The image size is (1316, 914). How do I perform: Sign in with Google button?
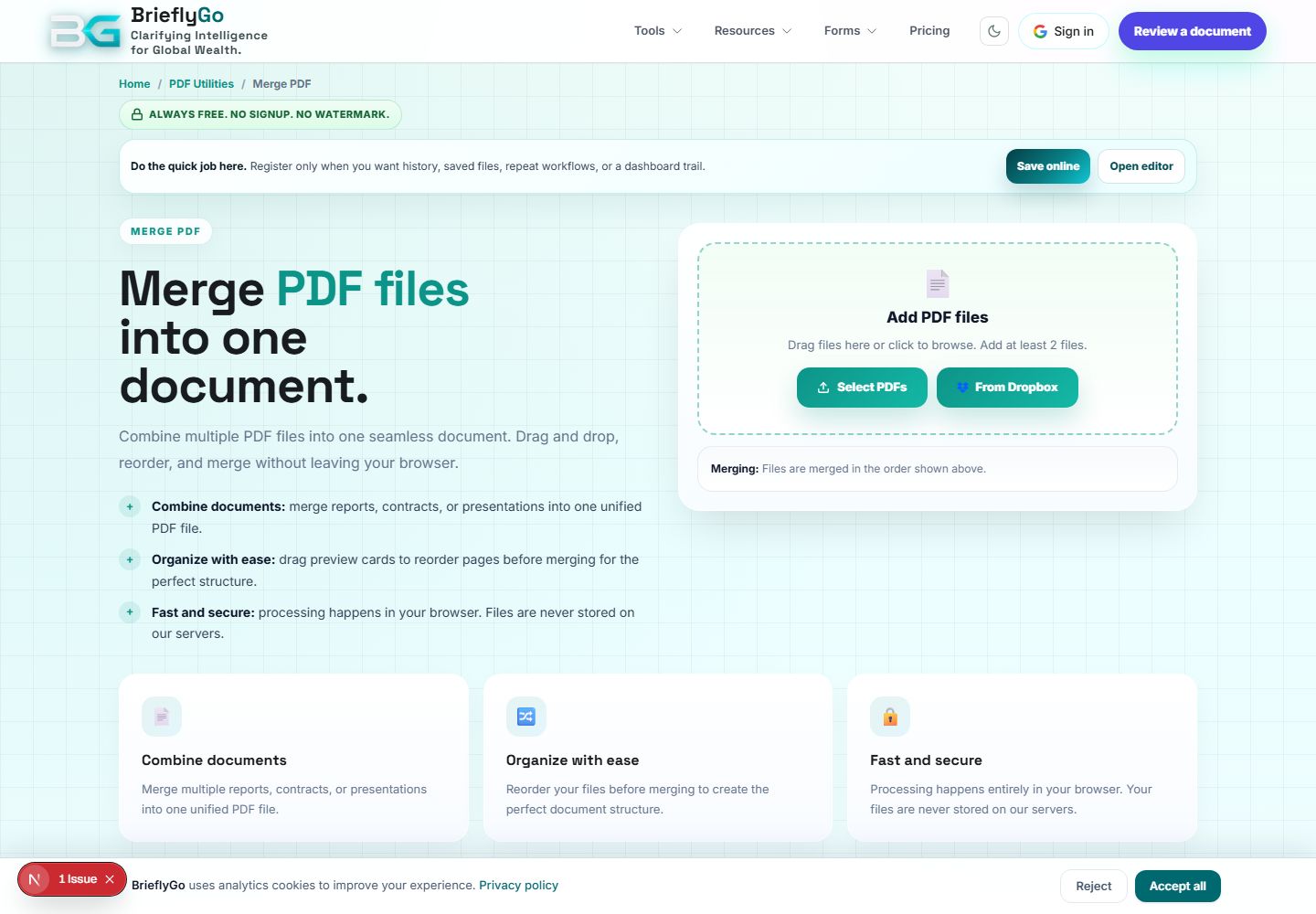pos(1064,31)
